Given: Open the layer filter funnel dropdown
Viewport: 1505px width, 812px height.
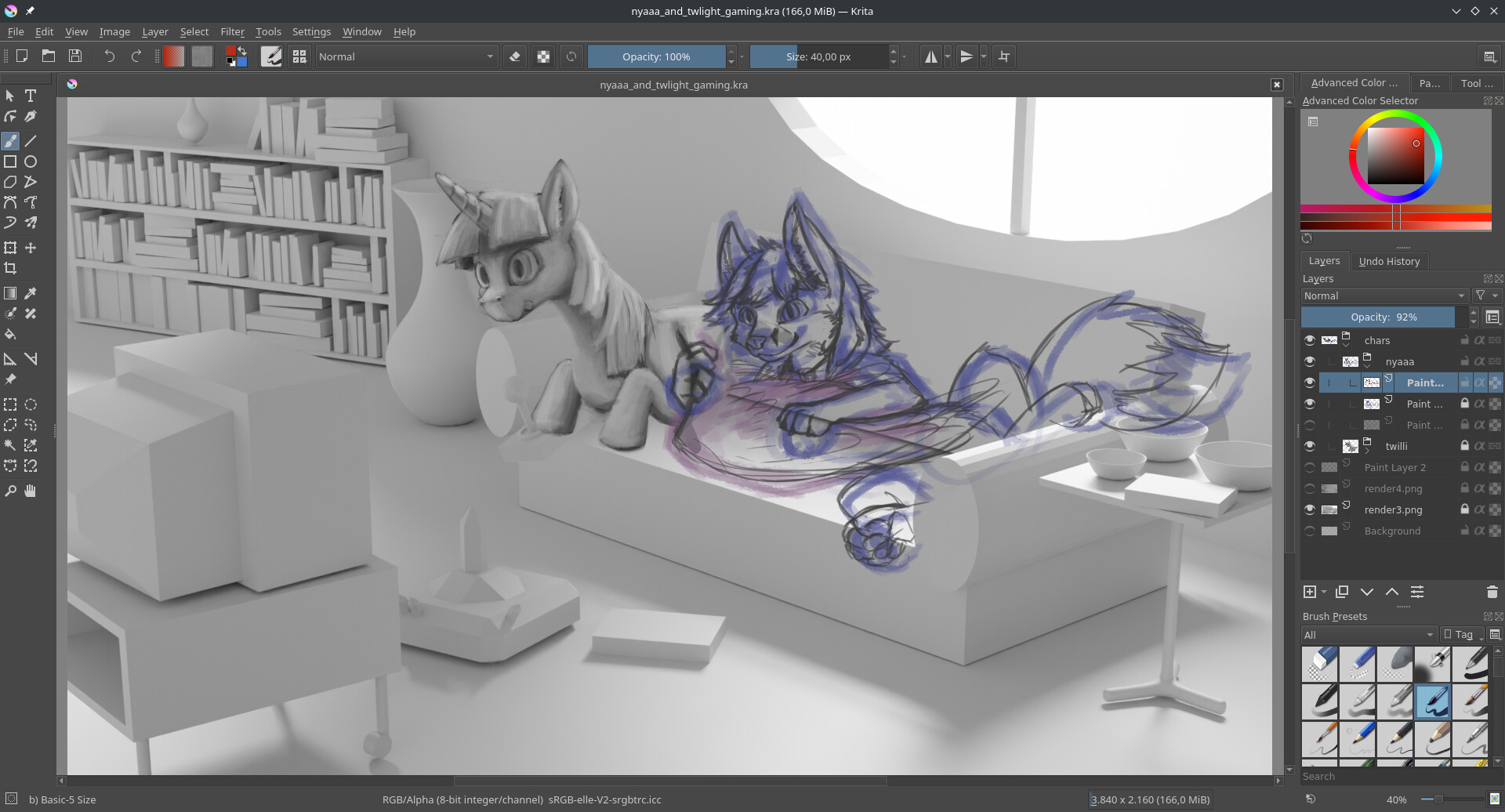Looking at the screenshot, I should [1486, 295].
